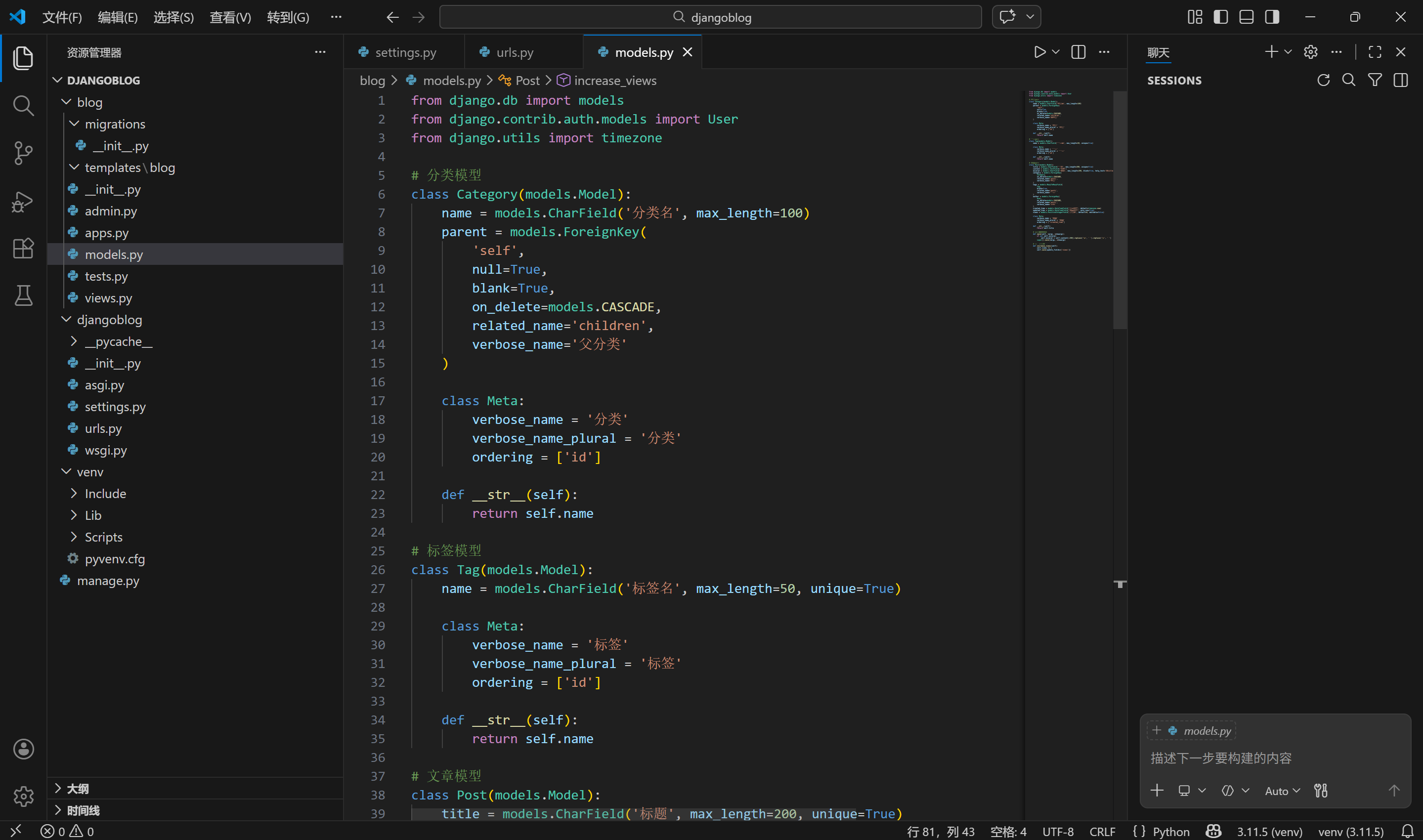
Task: Refresh the chat sessions list
Action: pos(1323,81)
